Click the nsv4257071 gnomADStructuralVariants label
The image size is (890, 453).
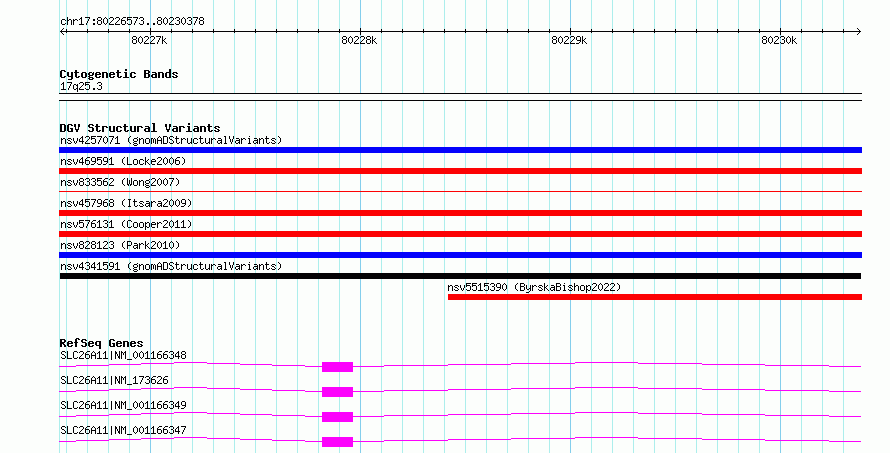pyautogui.click(x=171, y=140)
